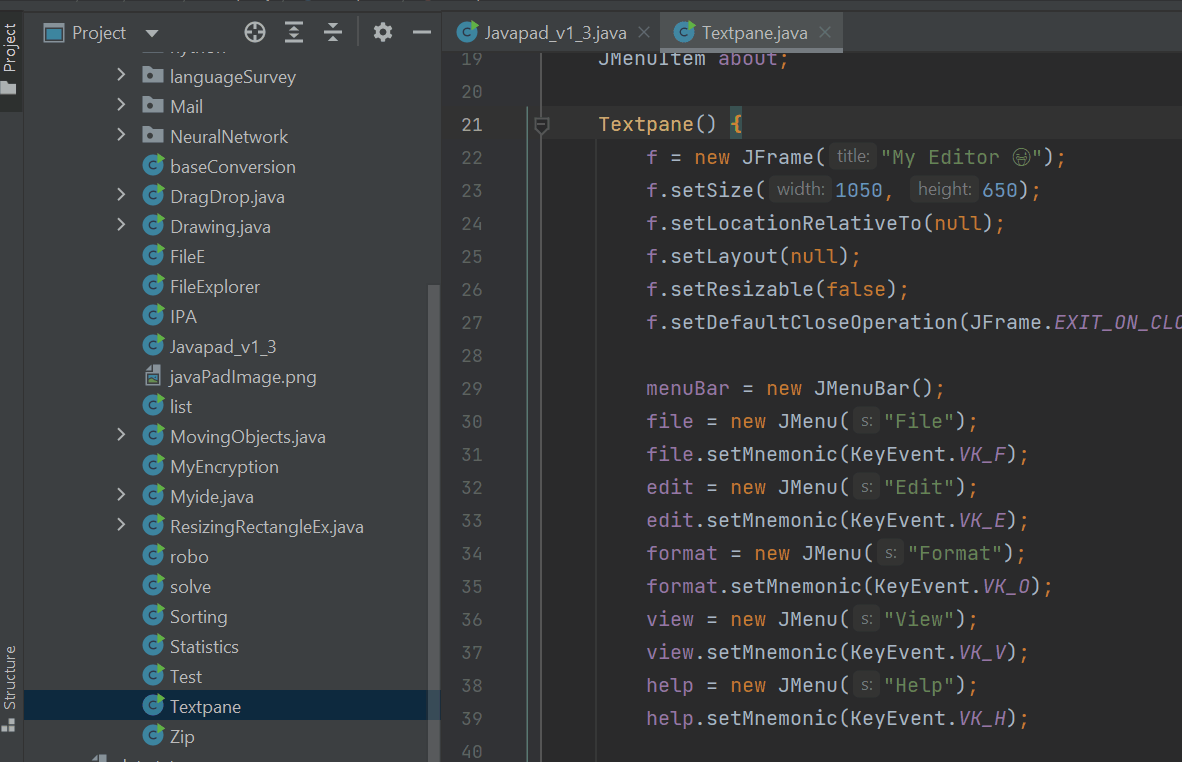
Task: Click the class icon beside Zip
Action: 153,736
